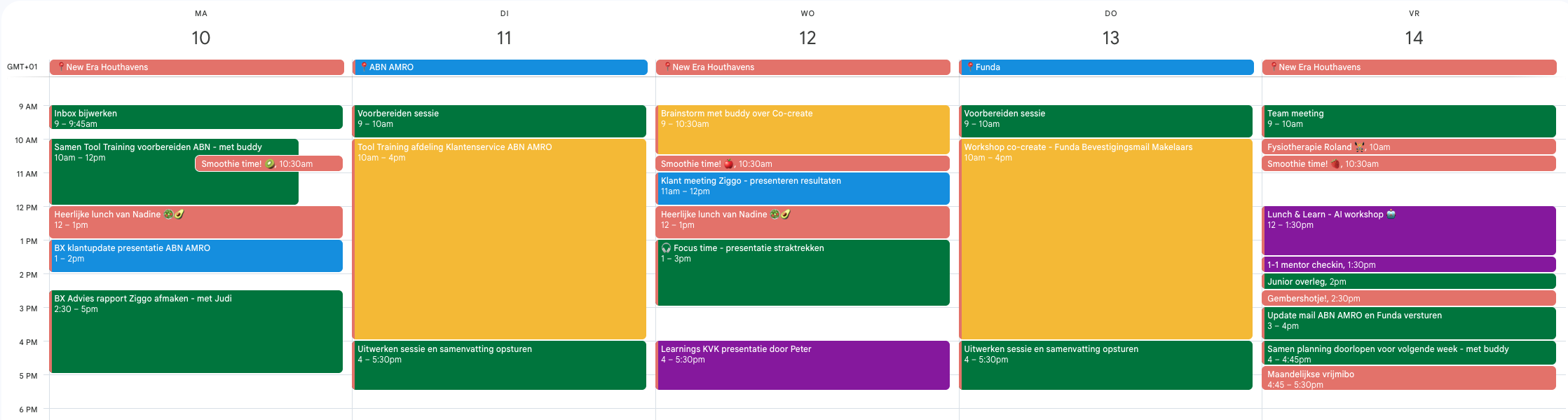
Task: Open Focus time presentatie straktrekken event
Action: (x=803, y=273)
